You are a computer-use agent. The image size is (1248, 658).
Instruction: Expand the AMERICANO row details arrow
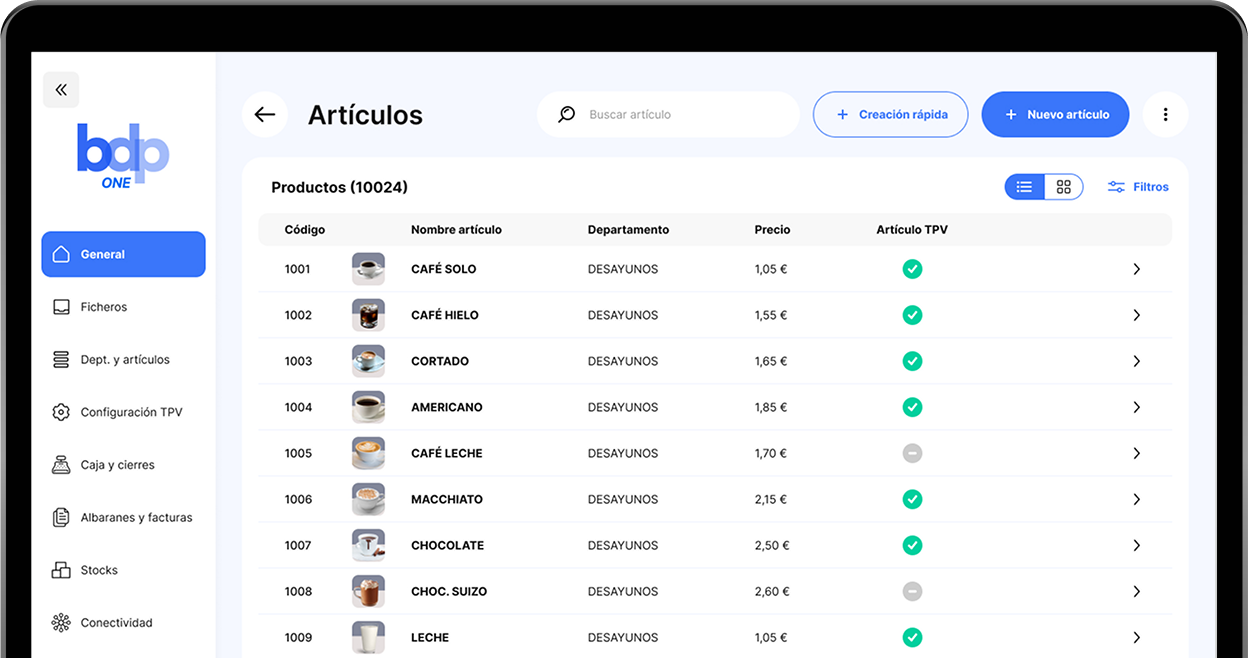(x=1136, y=407)
